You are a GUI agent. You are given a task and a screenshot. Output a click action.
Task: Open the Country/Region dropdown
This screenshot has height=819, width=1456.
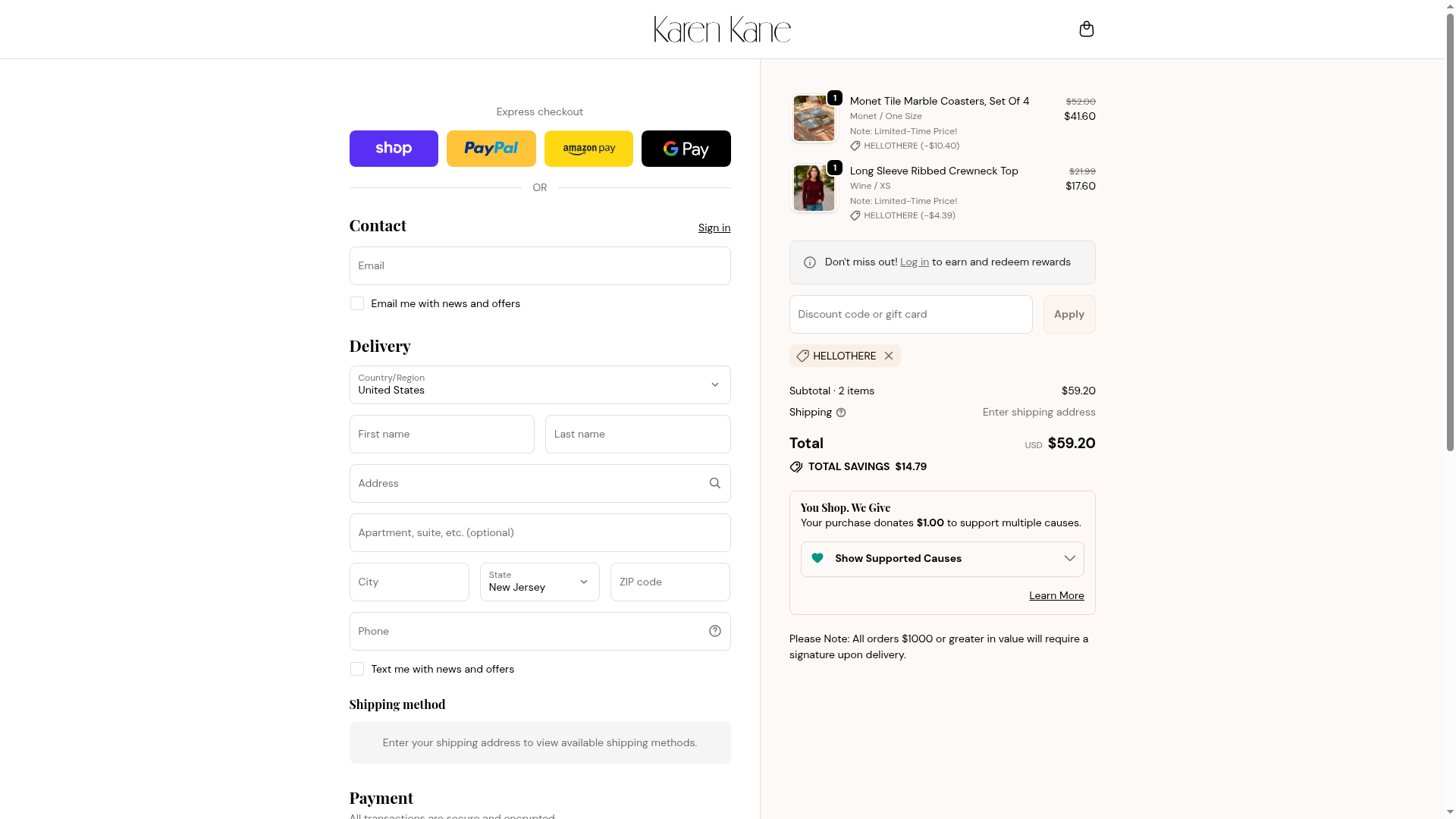coord(539,385)
